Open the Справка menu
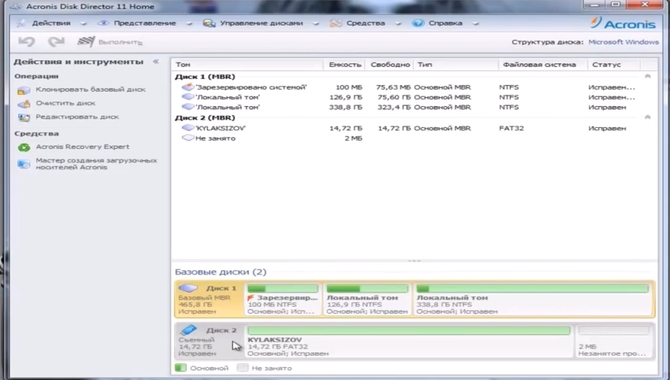The width and height of the screenshot is (670, 380). coord(446,23)
